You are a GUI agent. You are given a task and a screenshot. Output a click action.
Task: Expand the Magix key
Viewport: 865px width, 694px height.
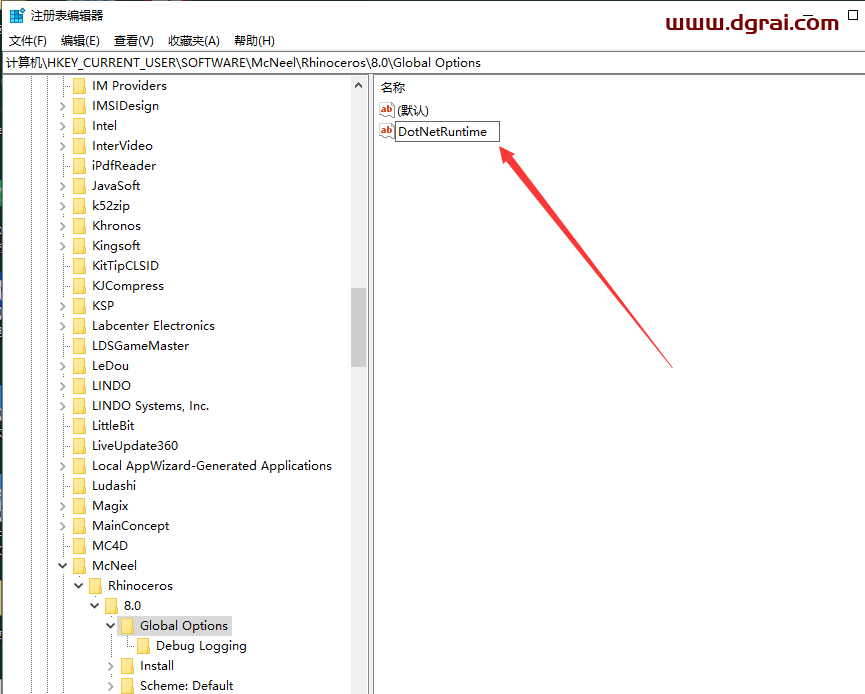tap(62, 506)
